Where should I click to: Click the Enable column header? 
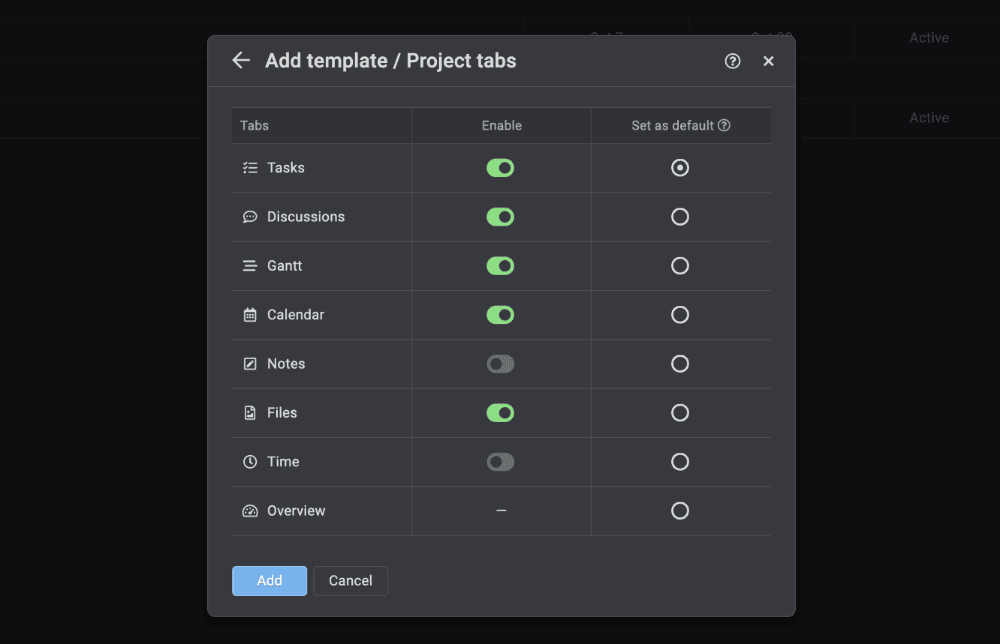pyautogui.click(x=501, y=126)
